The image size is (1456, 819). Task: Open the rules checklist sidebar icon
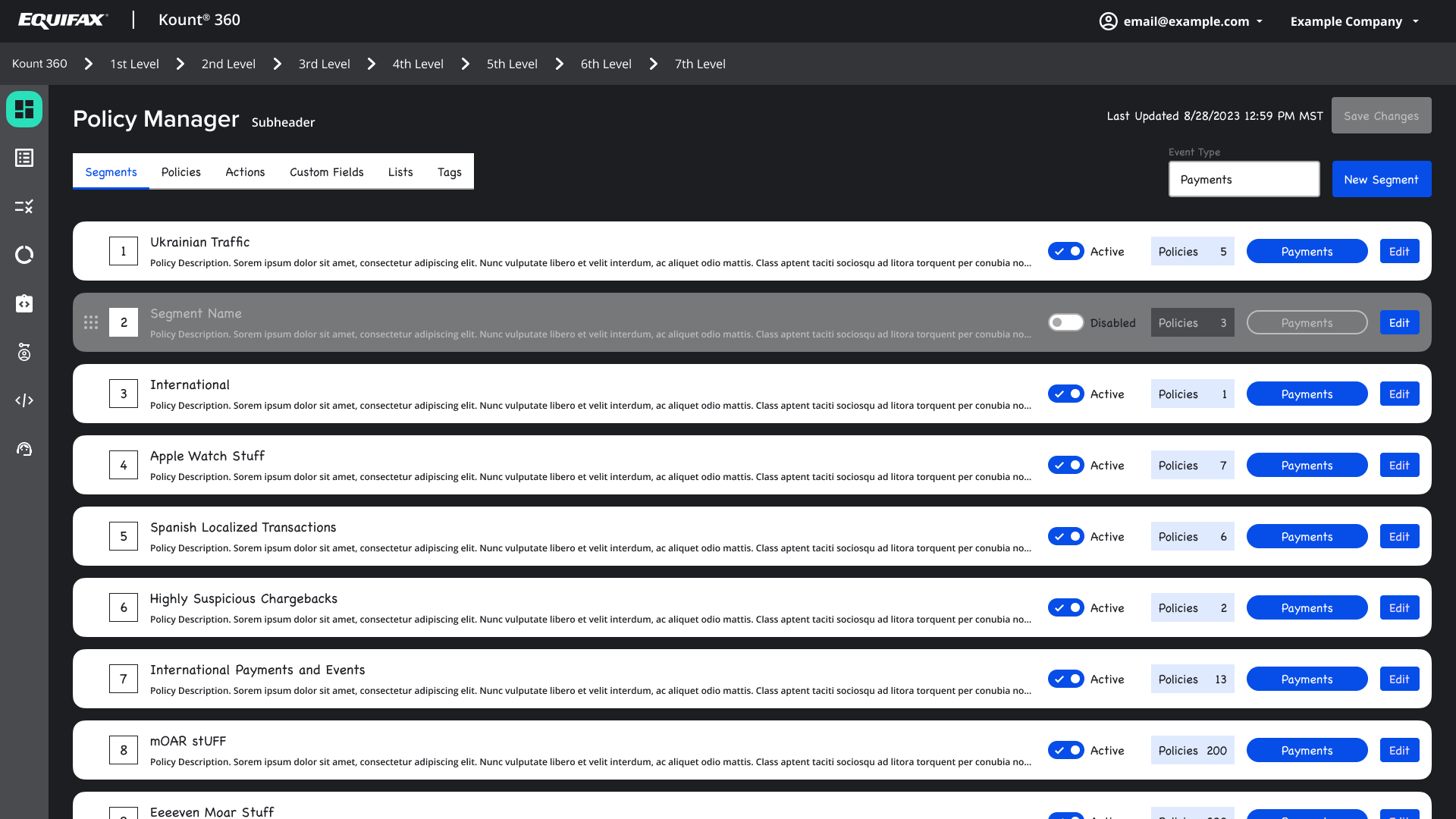[24, 206]
